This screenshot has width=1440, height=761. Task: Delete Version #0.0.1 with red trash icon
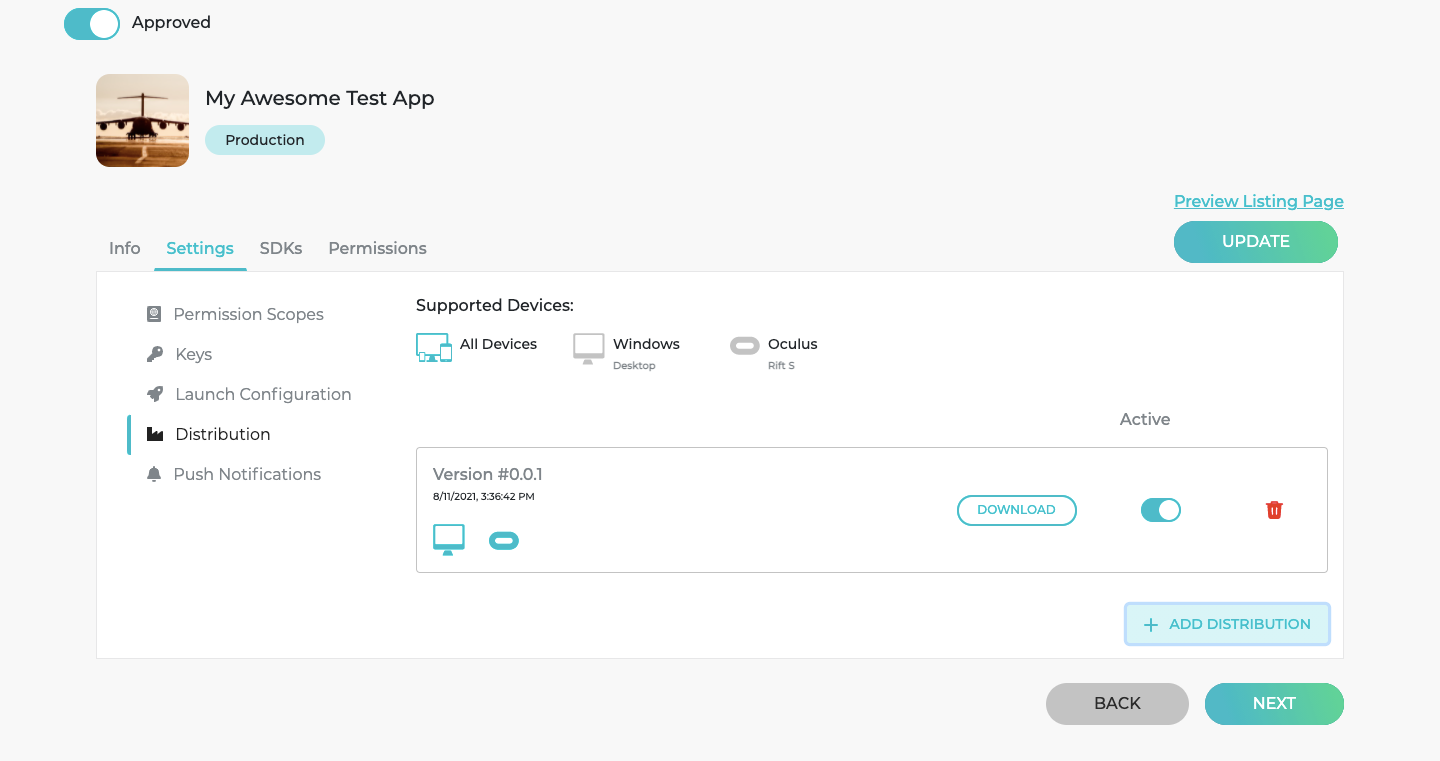click(1274, 510)
